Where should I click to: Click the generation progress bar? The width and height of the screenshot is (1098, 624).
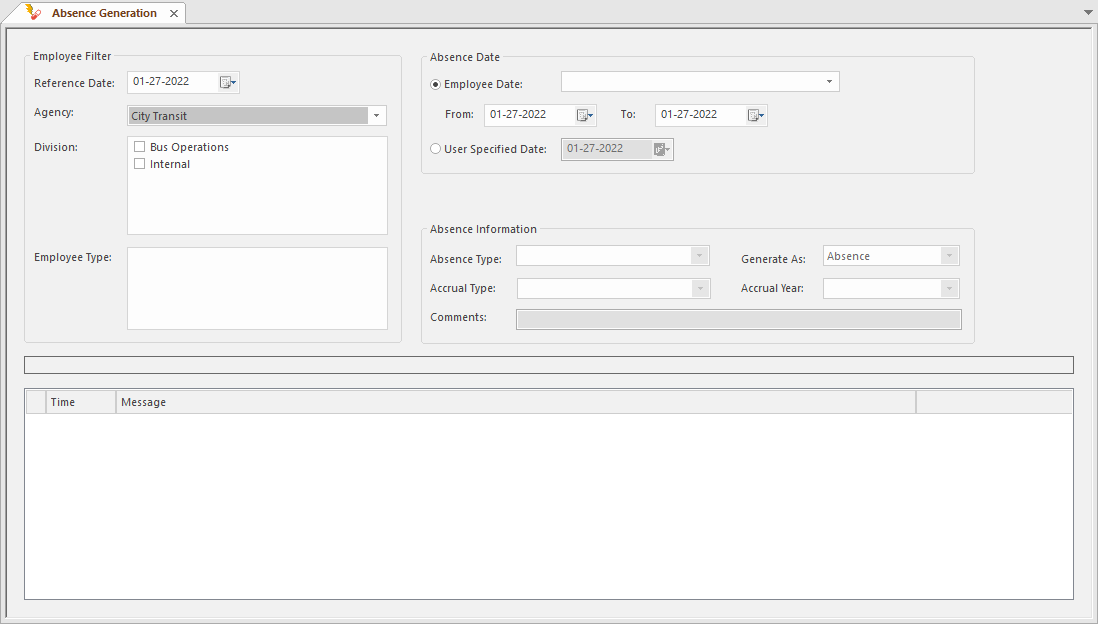[548, 365]
